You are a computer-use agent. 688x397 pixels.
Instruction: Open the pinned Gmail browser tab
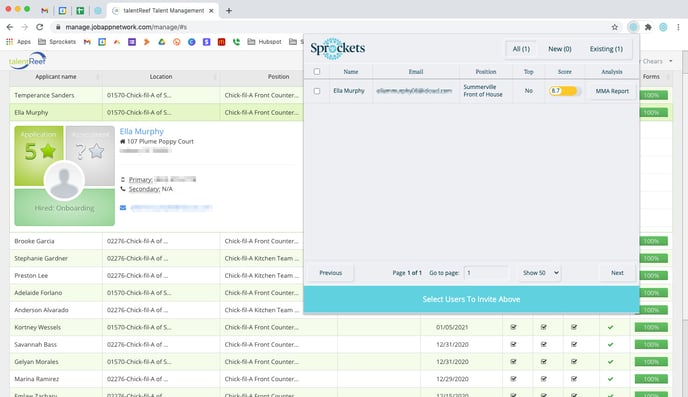pyautogui.click(x=44, y=11)
